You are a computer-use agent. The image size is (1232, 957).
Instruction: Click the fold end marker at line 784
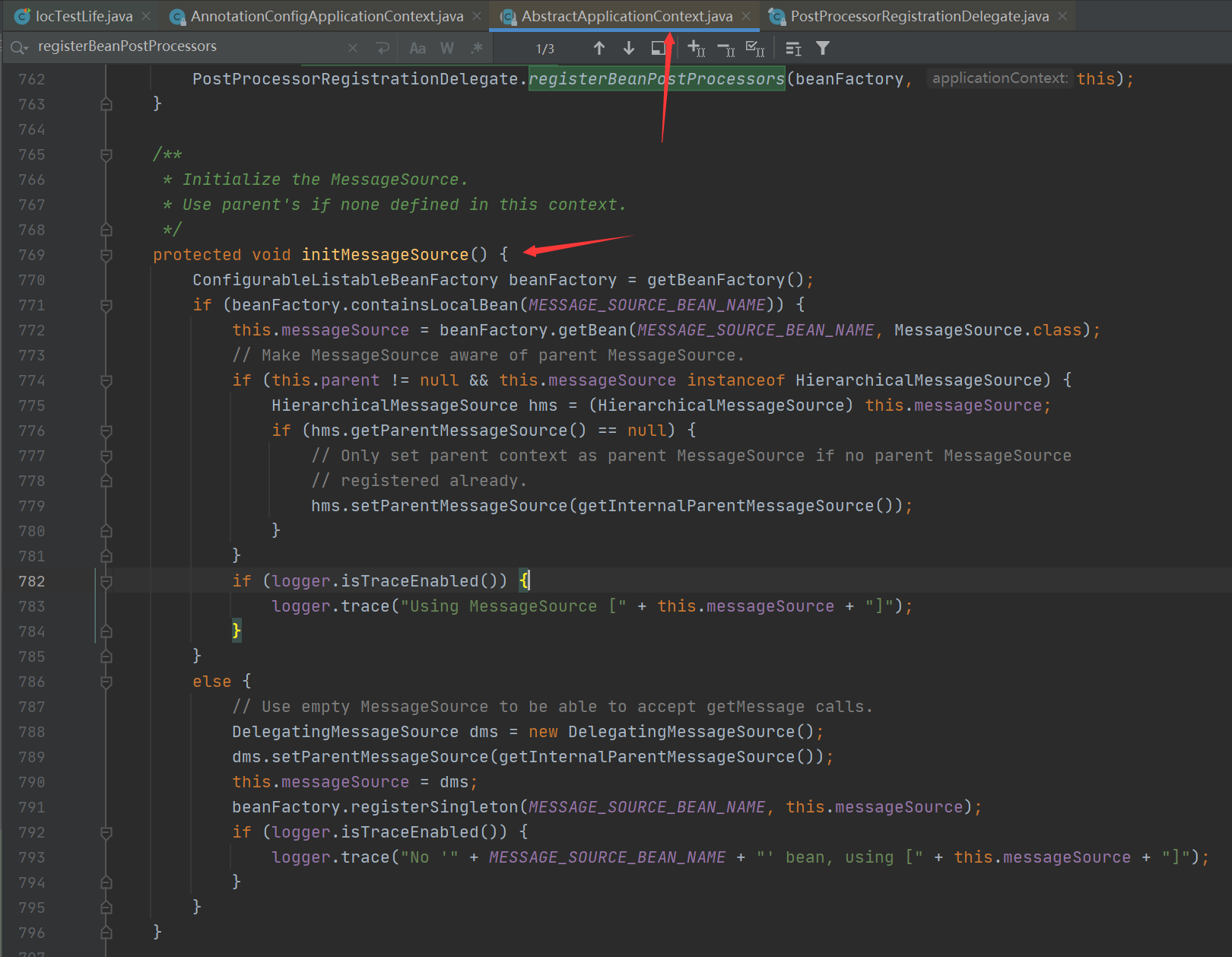[x=106, y=631]
